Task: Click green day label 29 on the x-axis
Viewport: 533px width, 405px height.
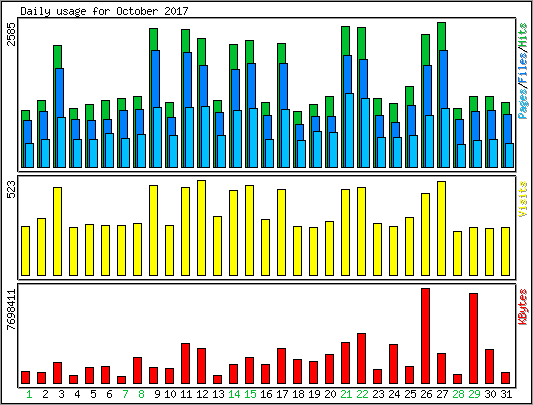Action: [x=474, y=394]
